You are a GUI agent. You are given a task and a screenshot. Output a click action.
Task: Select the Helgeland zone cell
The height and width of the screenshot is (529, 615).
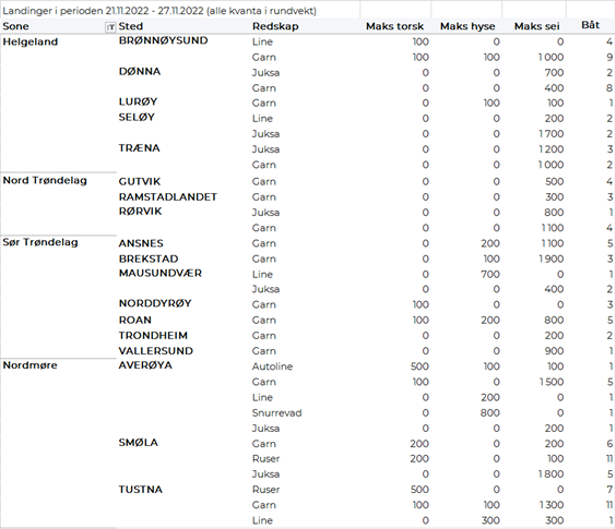coord(31,42)
